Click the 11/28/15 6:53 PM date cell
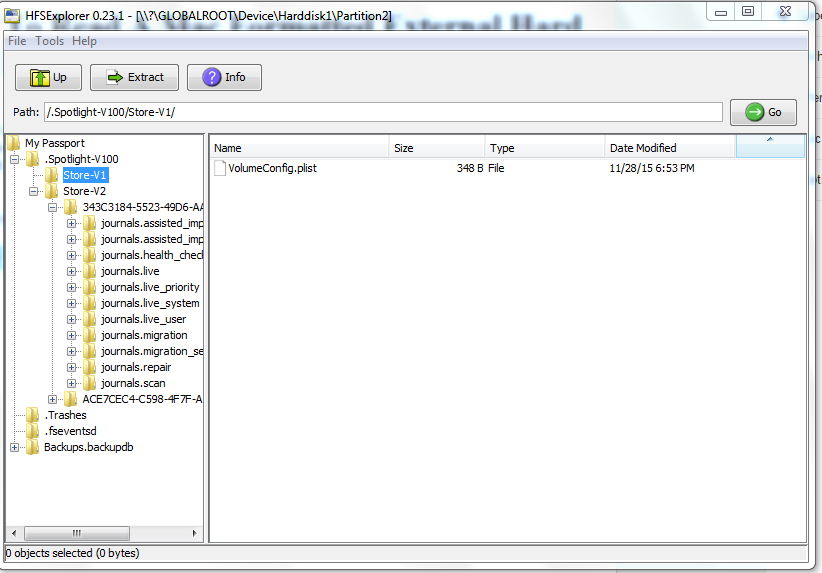Screen dimensions: 822x573 652,168
